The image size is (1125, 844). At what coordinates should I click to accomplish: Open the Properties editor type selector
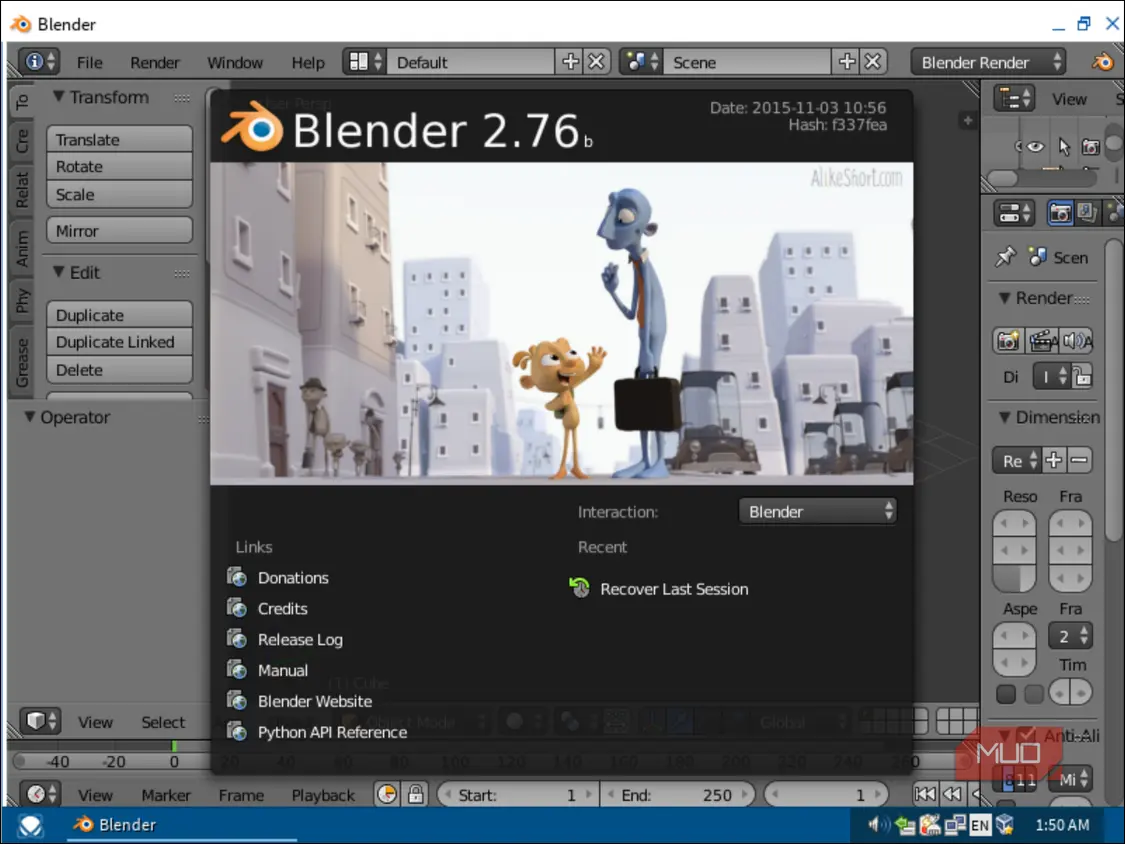(x=1014, y=212)
